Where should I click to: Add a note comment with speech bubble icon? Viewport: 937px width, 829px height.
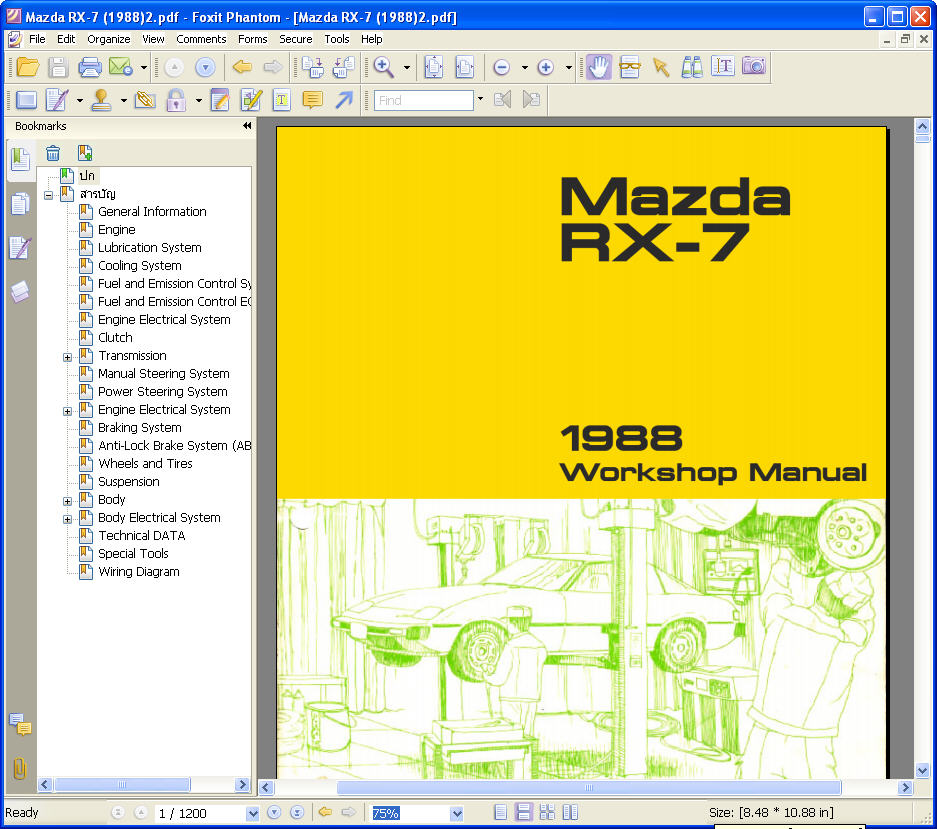313,99
